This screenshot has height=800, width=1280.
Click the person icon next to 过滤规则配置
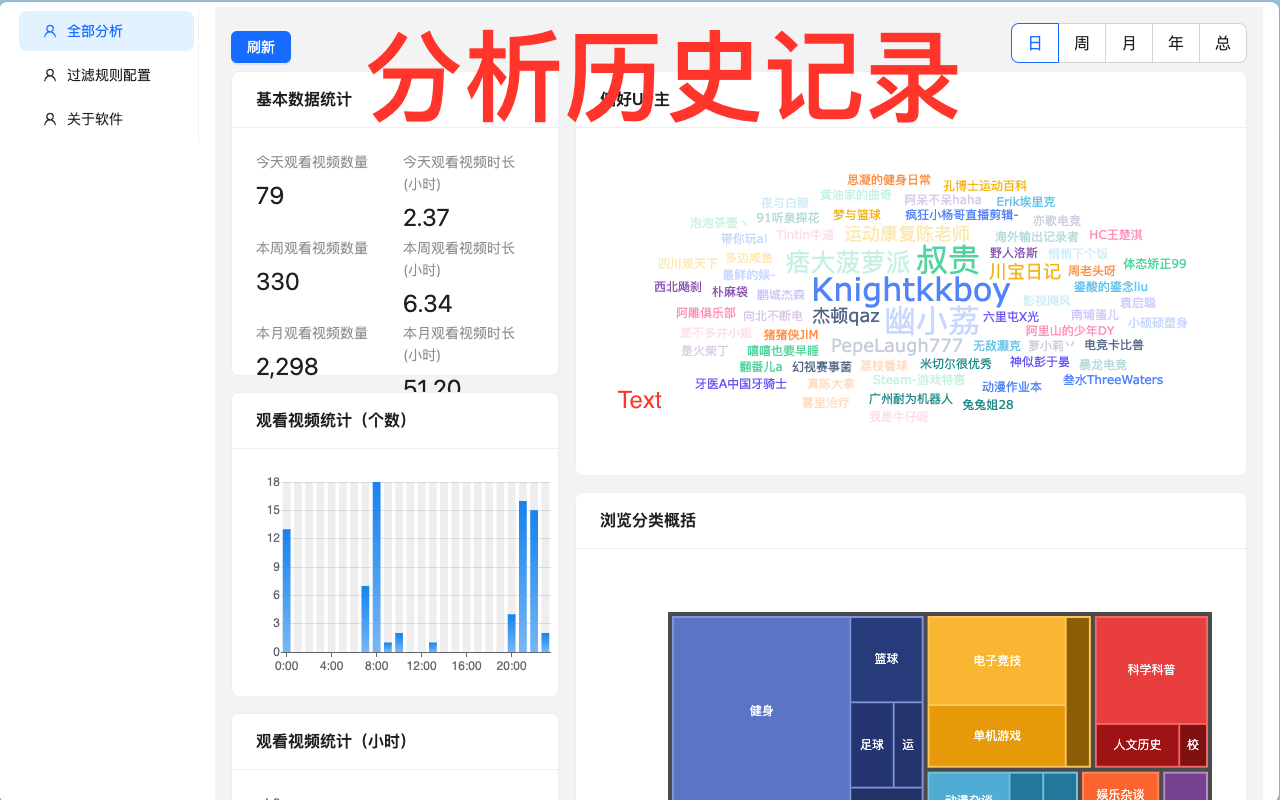(x=49, y=75)
